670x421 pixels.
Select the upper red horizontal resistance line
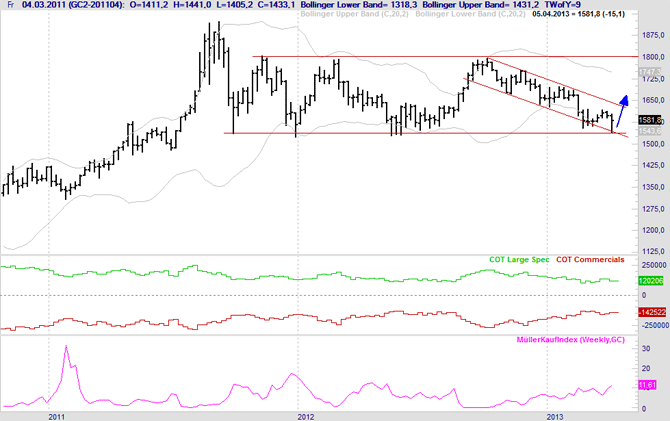400,57
